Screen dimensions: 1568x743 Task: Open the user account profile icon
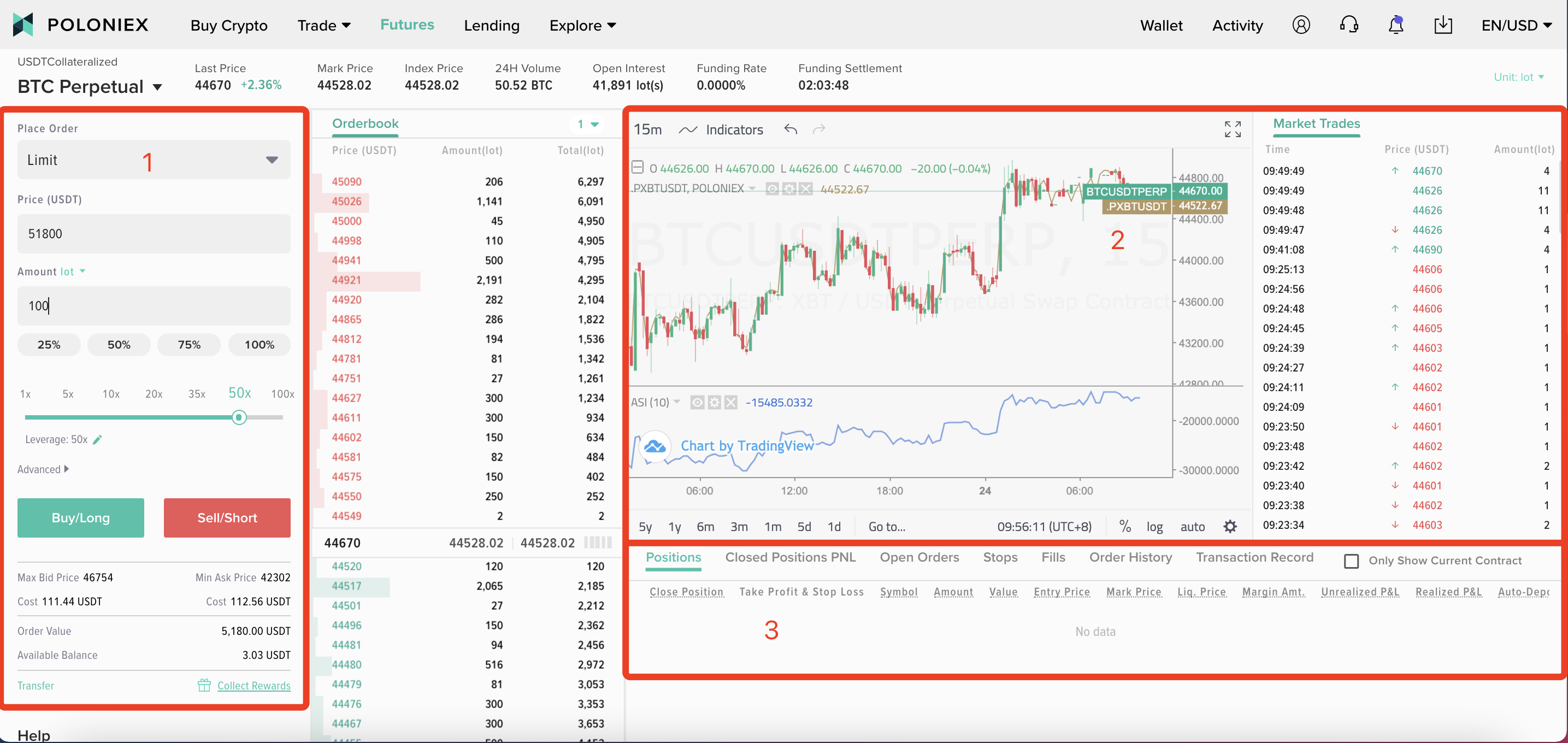[x=1301, y=25]
